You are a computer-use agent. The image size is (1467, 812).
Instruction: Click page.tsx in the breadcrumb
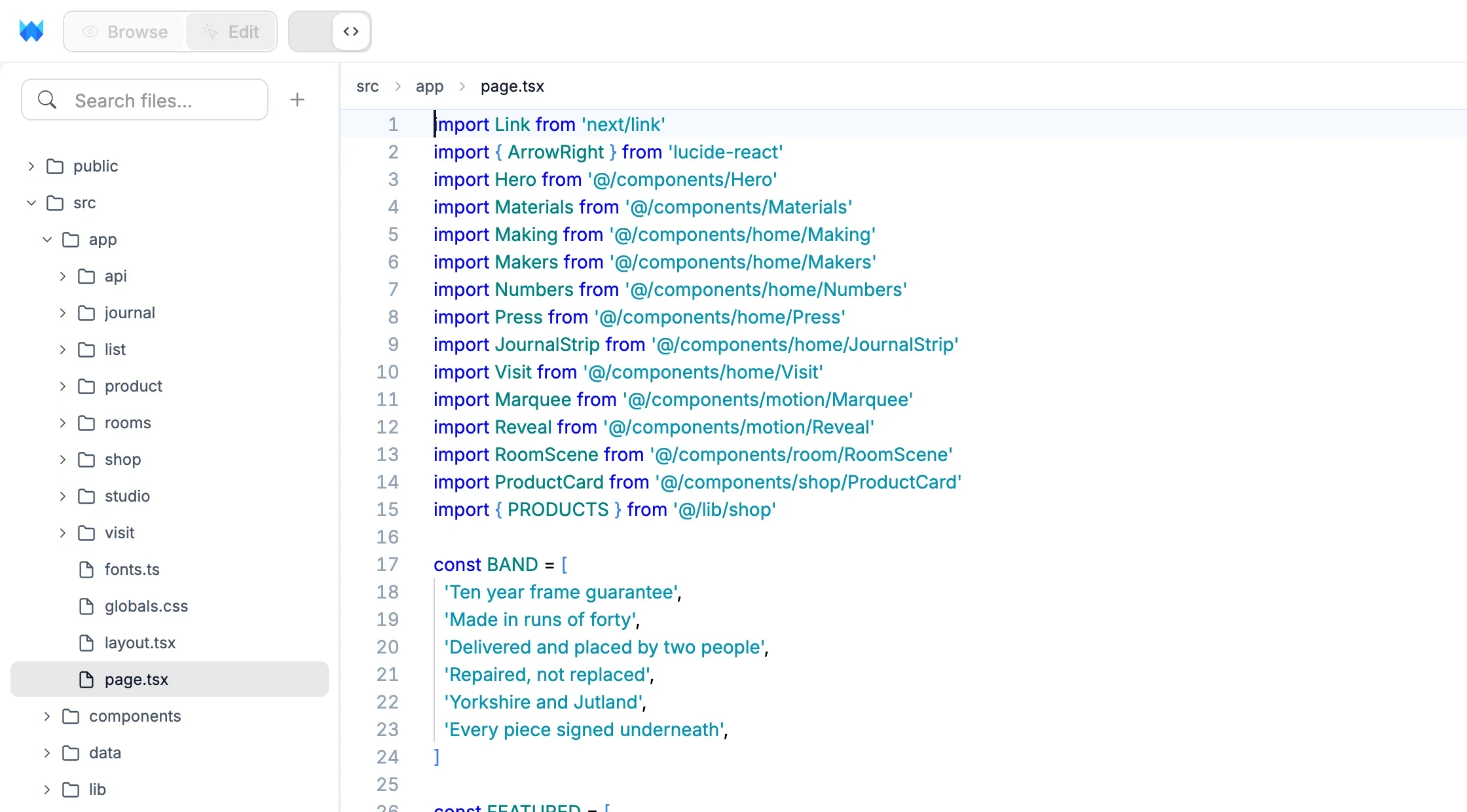point(512,86)
